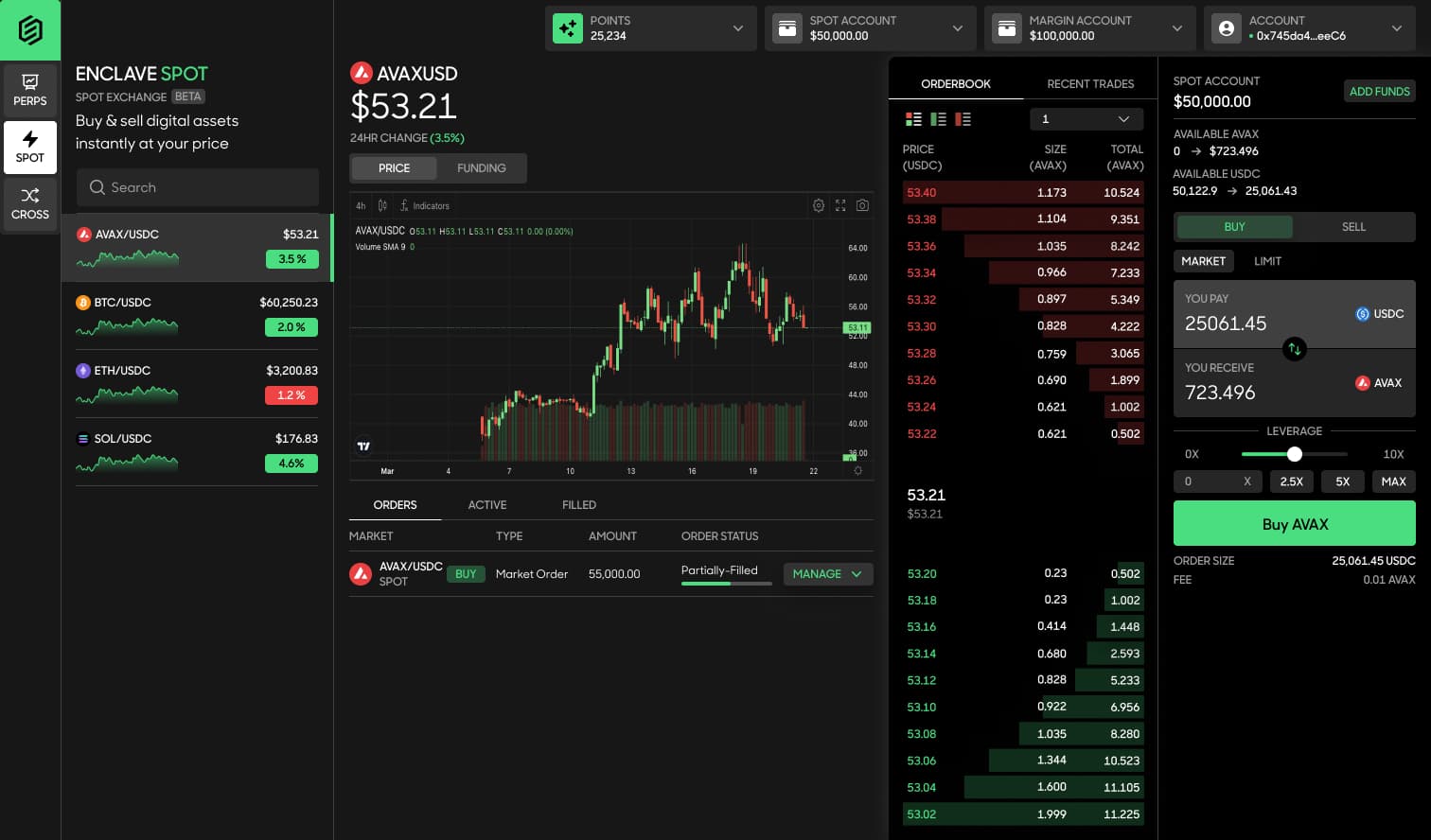Toggle order side to Sell
The width and height of the screenshot is (1431, 840).
[1353, 227]
